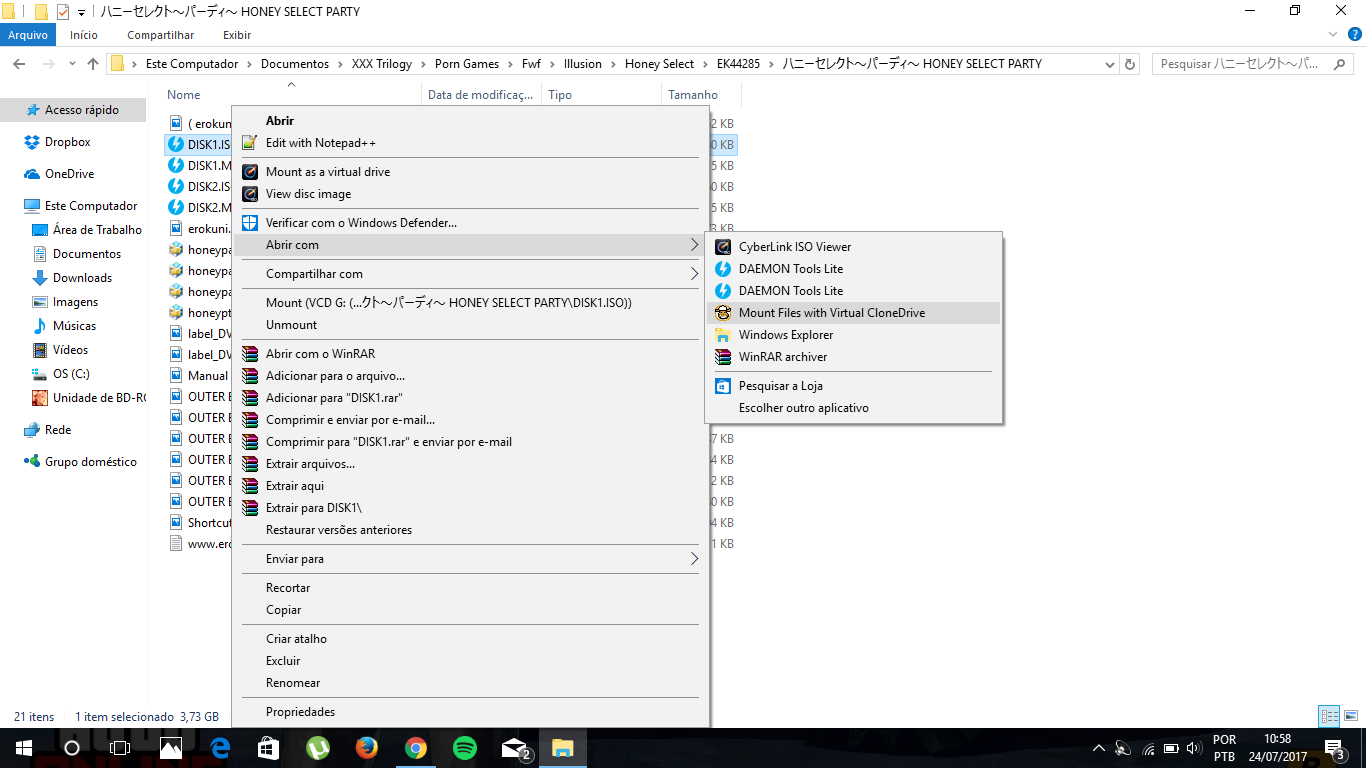
Task: Select the DISK1.ISO file icon
Action: pos(176,144)
